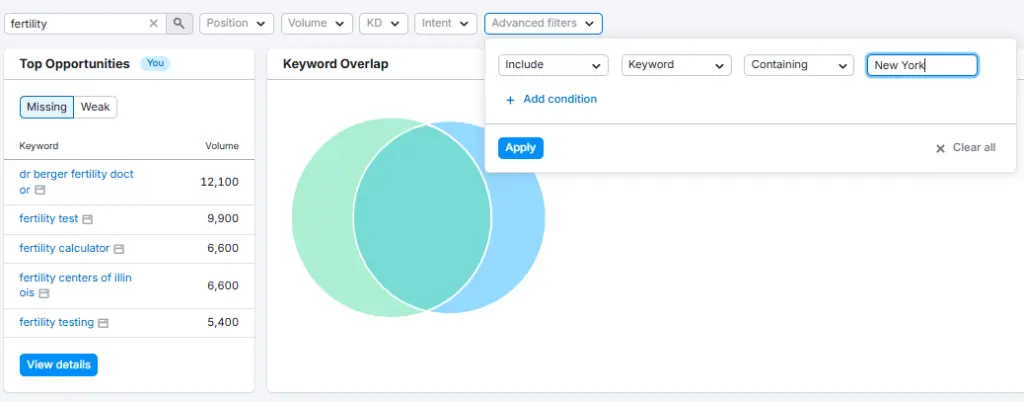Click SERP icon under fertility centers keyword

[44, 294]
